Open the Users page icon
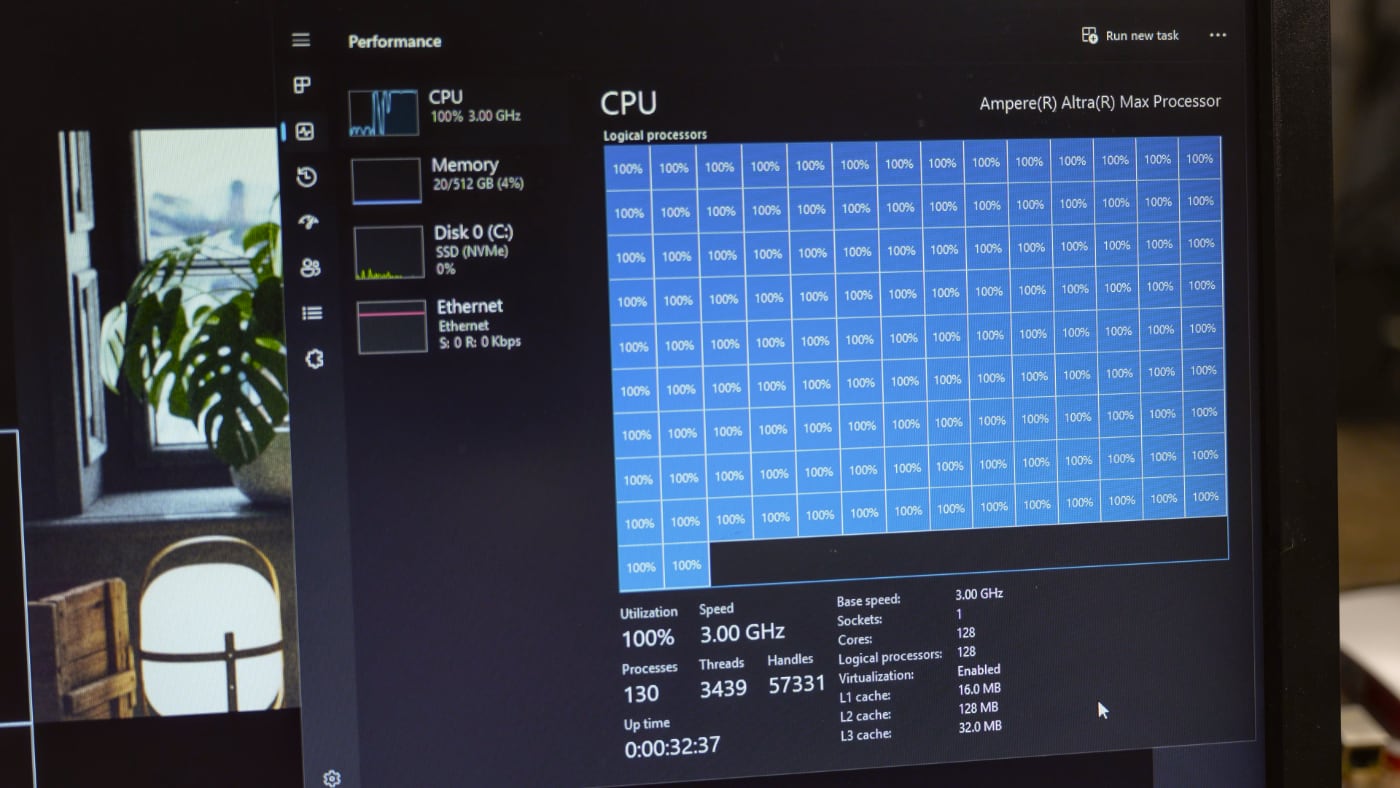 (x=310, y=267)
